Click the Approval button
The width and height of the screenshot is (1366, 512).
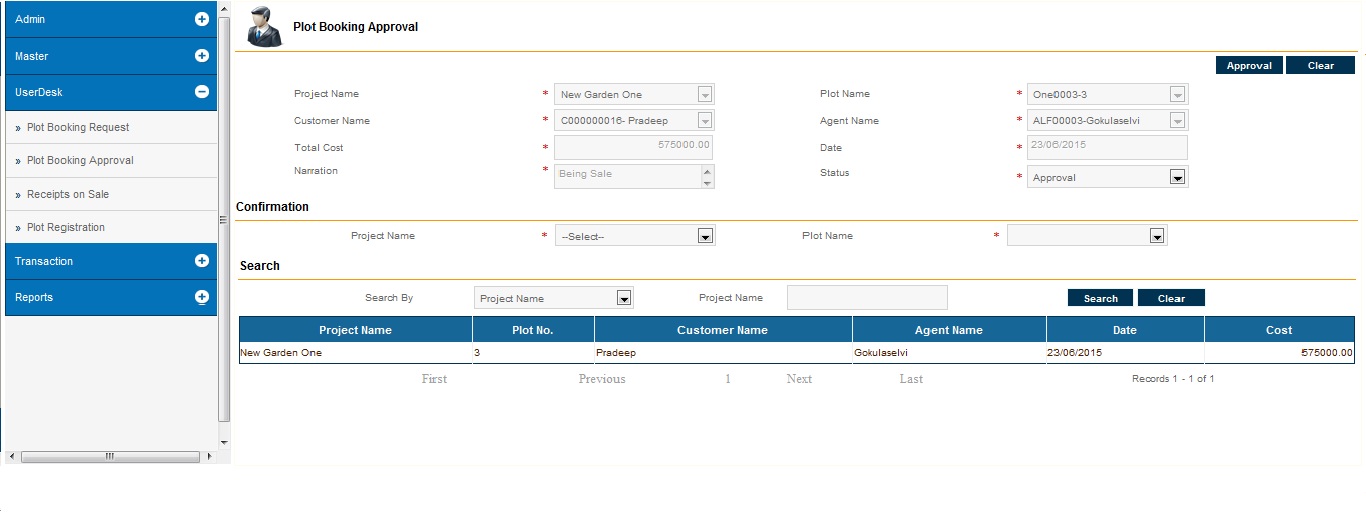1249,66
